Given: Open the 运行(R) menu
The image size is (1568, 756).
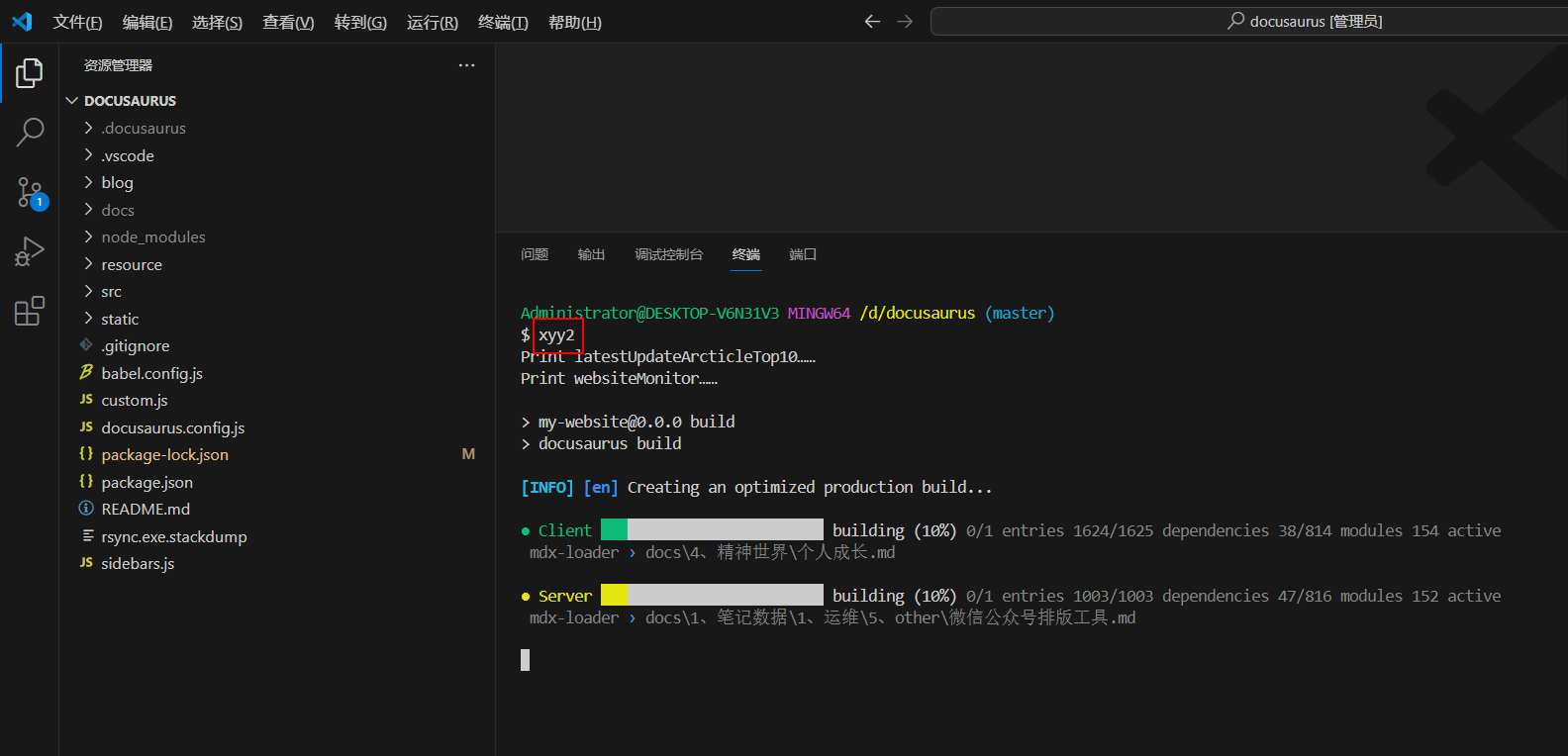Looking at the screenshot, I should pyautogui.click(x=433, y=22).
